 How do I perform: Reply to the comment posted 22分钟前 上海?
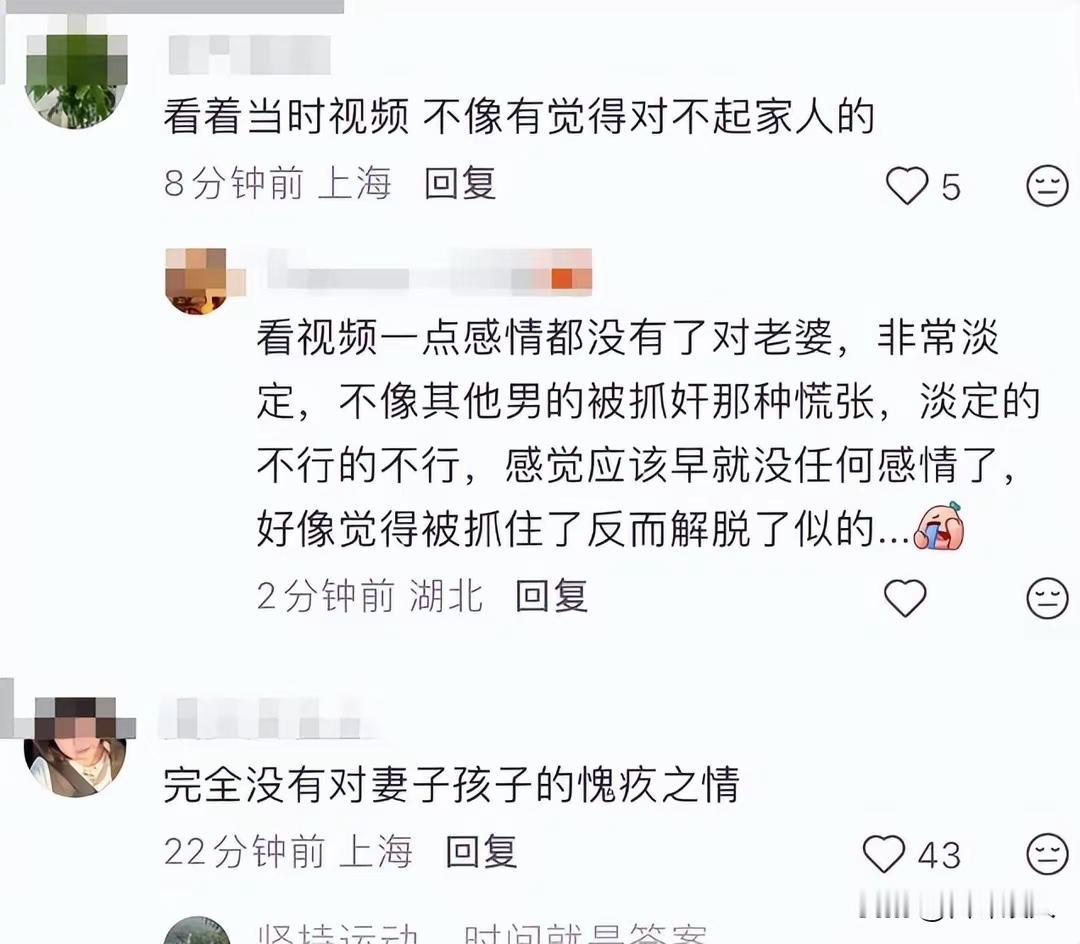tap(481, 852)
